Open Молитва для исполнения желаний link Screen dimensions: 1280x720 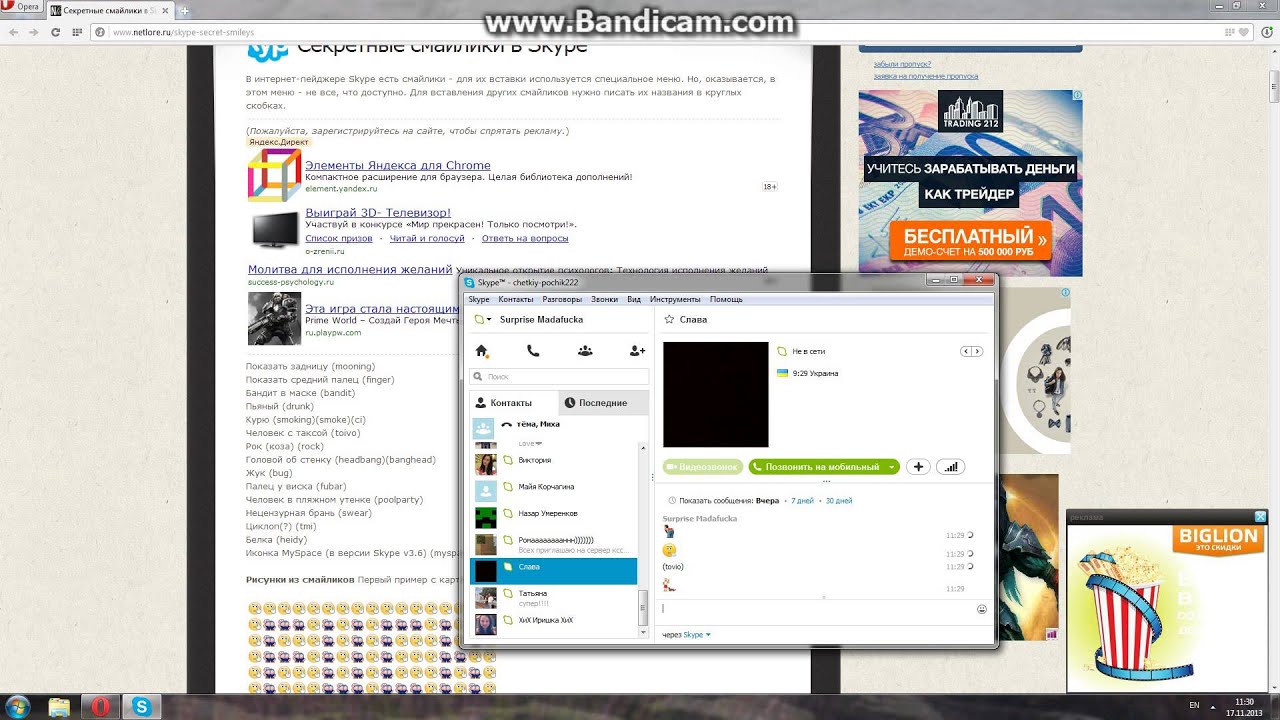[350, 269]
